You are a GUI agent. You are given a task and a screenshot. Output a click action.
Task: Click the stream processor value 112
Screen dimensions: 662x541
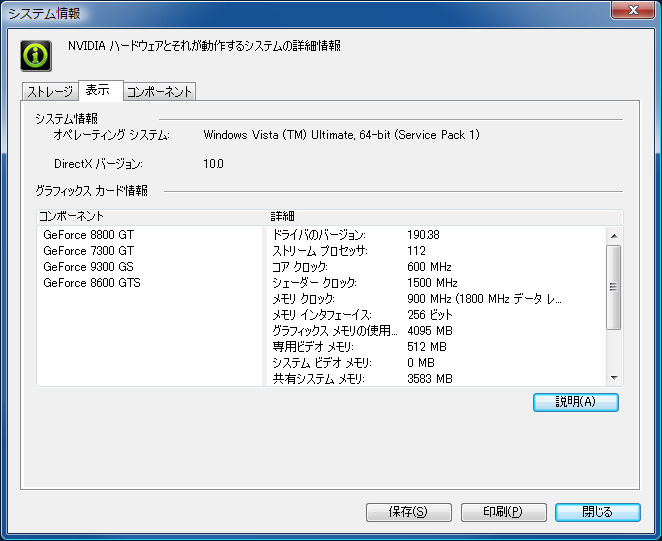tap(416, 251)
